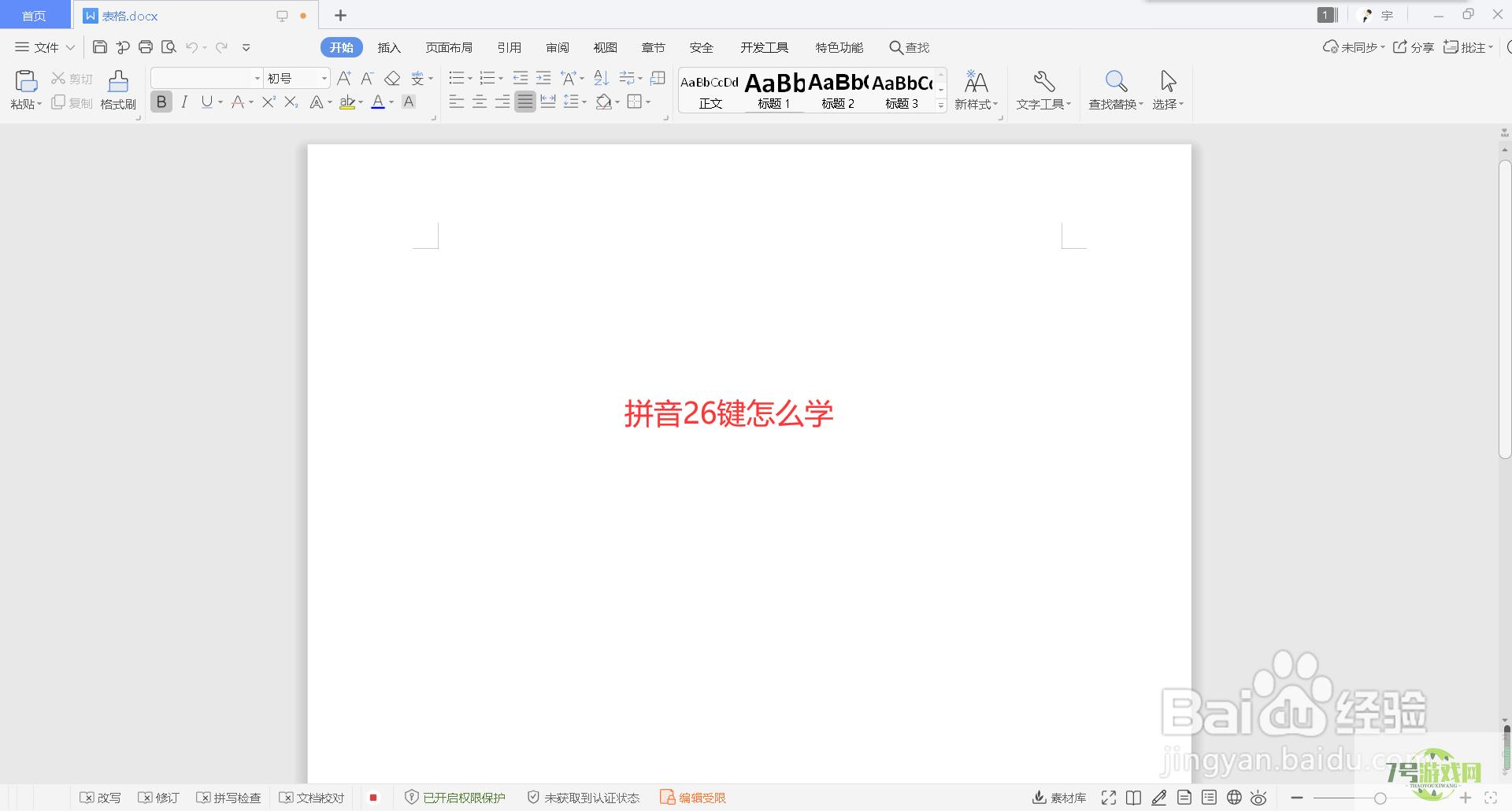Open the 页面布局 (Page Layout) tab
1512x811 pixels.
click(x=449, y=47)
